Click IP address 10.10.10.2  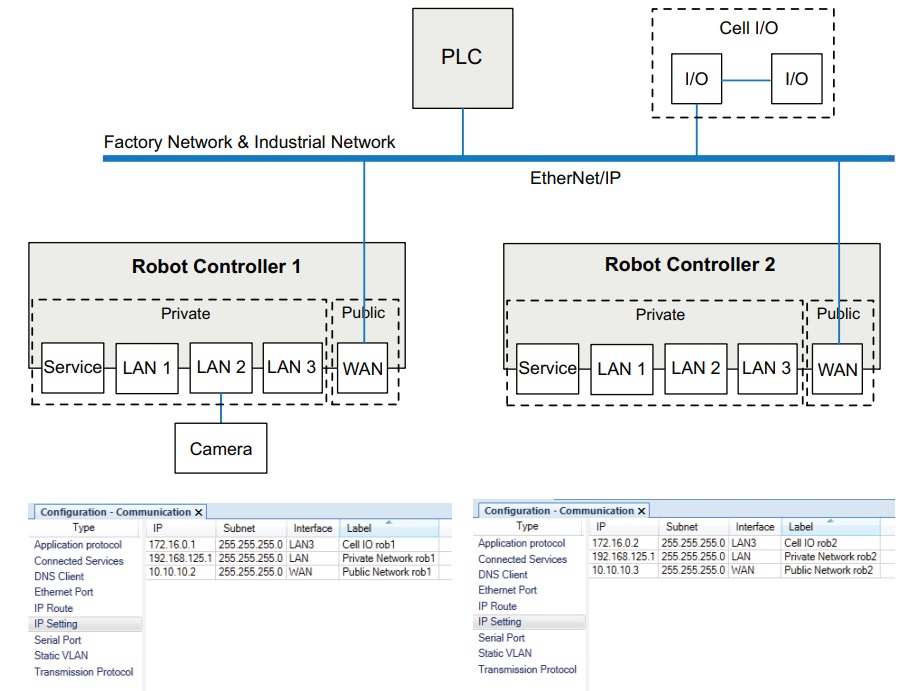[x=171, y=572]
